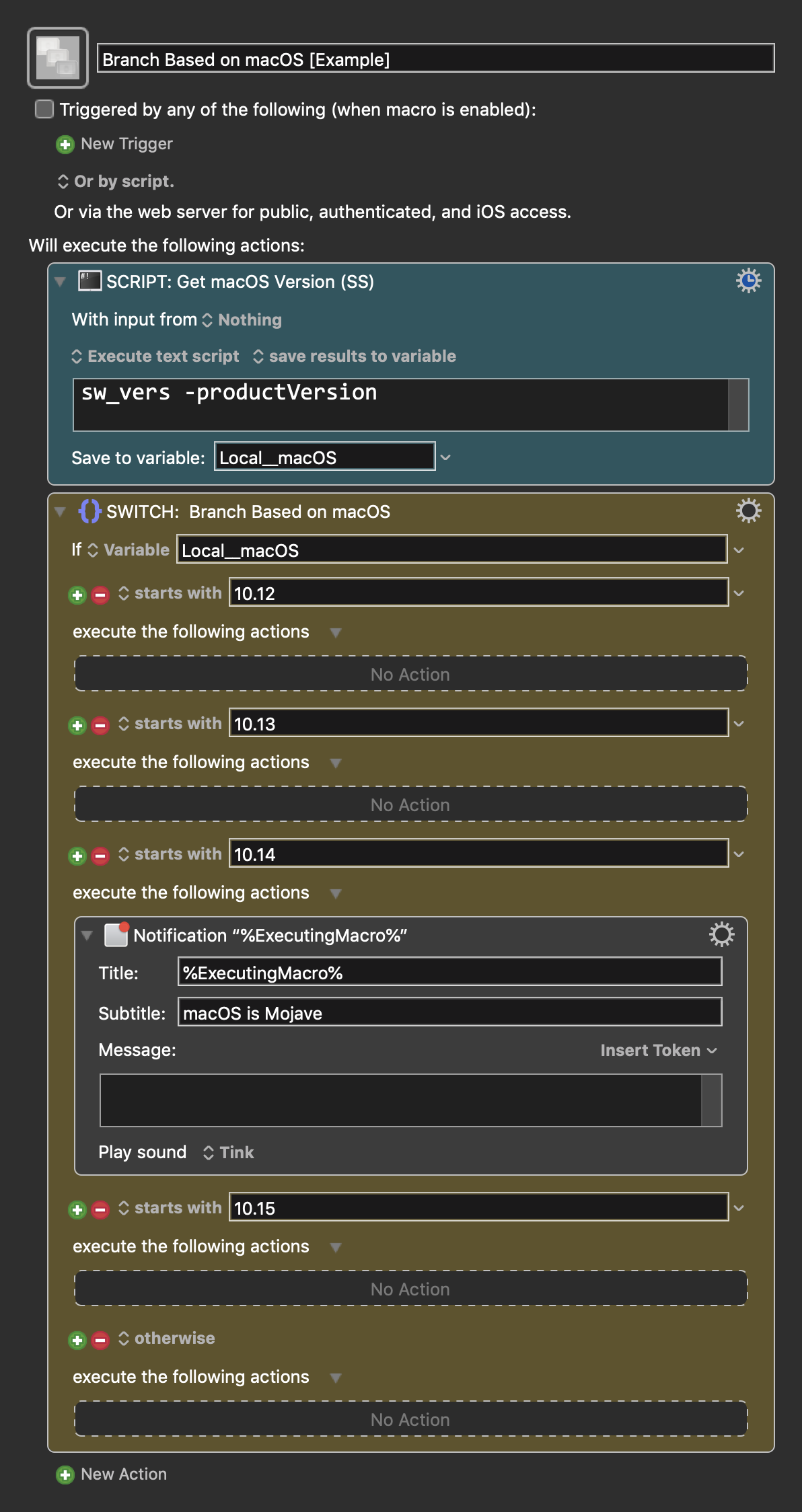This screenshot has height=1512, width=802.
Task: Add a case after the 'otherwise' condition
Action: [x=77, y=1340]
